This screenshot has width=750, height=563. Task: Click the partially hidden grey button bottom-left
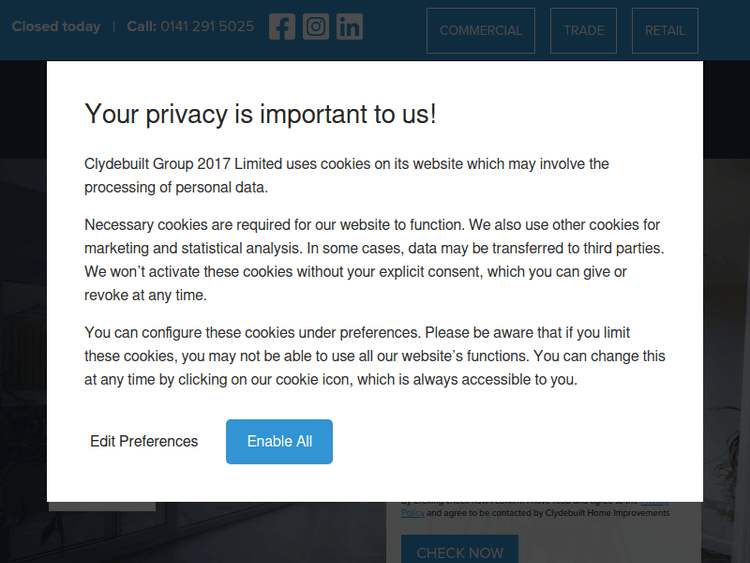pos(101,506)
